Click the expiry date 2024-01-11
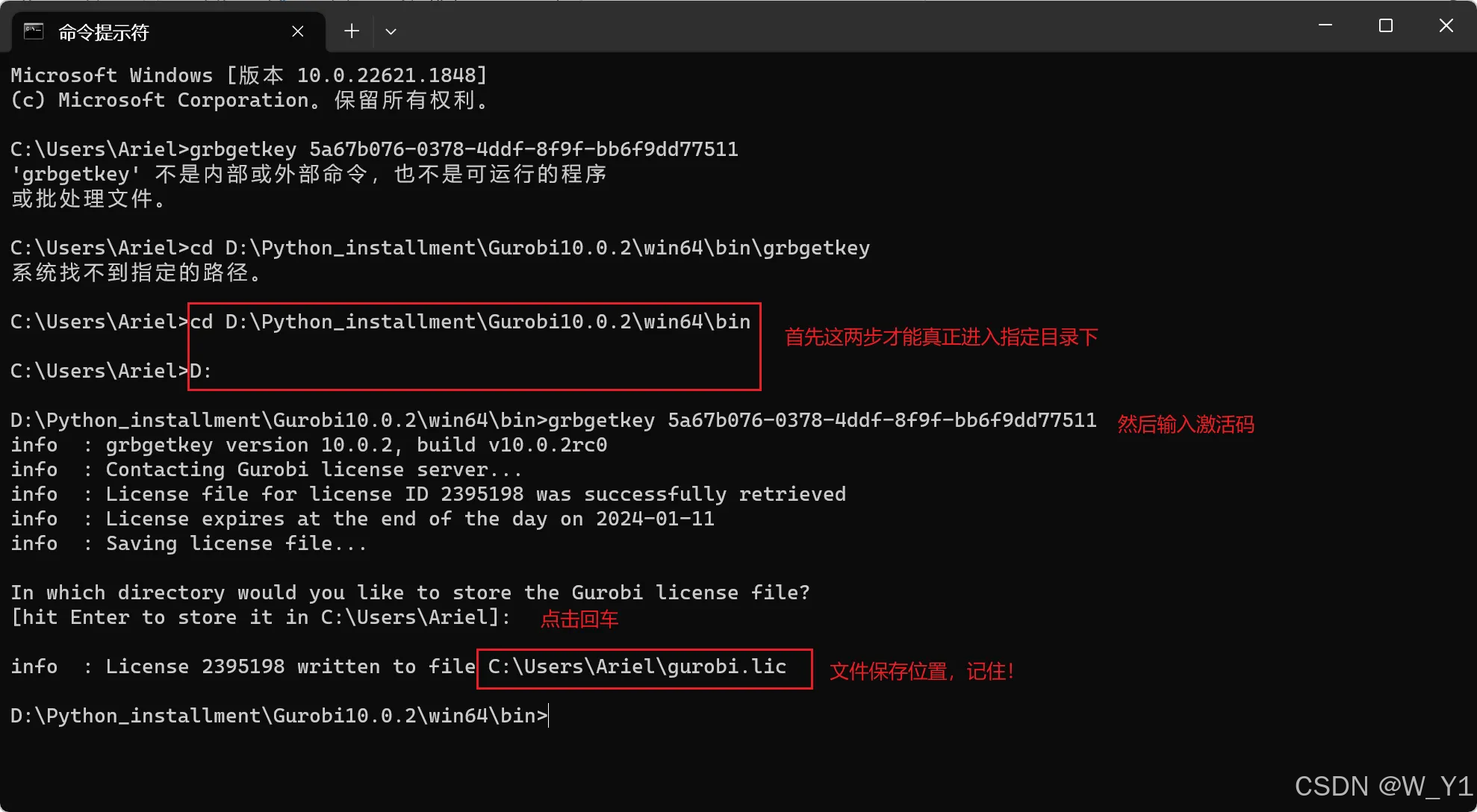The image size is (1477, 812). (654, 519)
